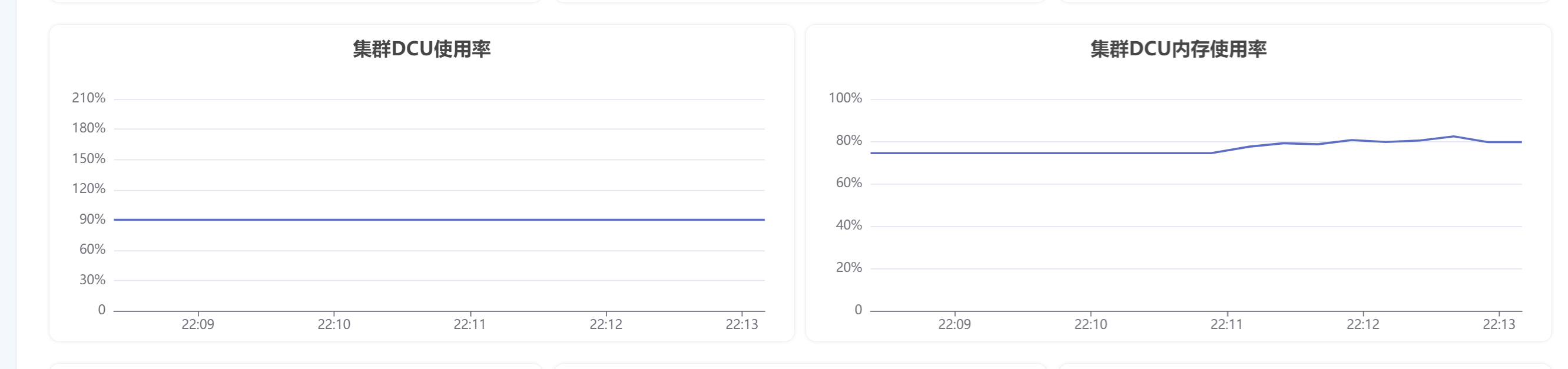
Task: Click the peak of the memory usage line
Action: [x=1454, y=137]
